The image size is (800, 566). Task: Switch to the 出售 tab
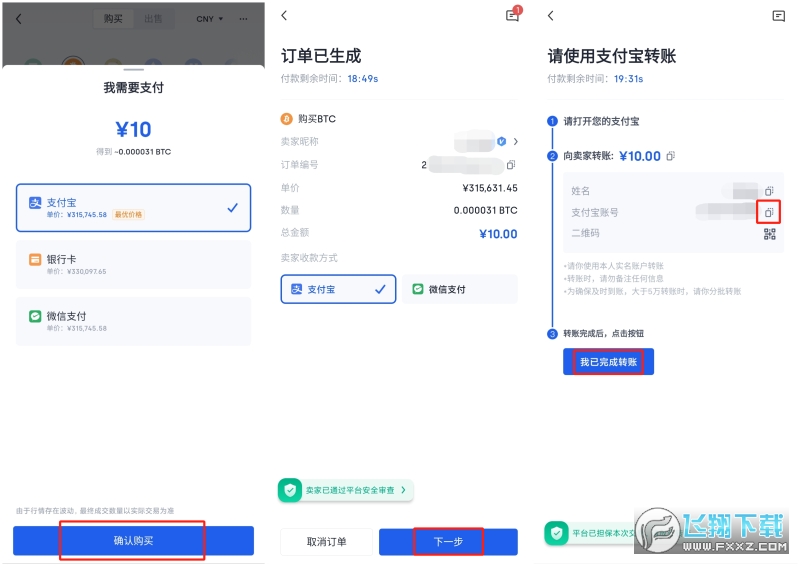click(154, 19)
